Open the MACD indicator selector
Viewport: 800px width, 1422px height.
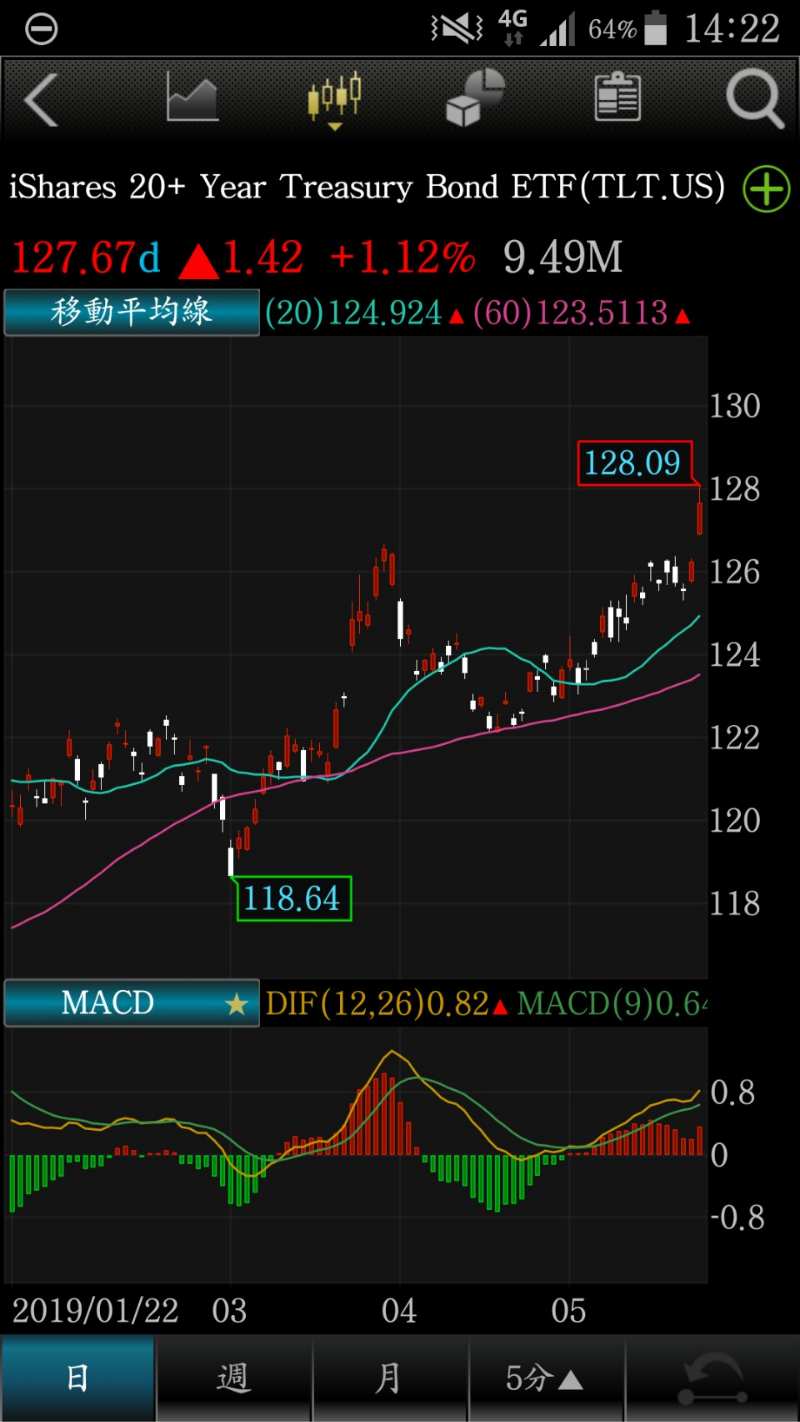(132, 1003)
